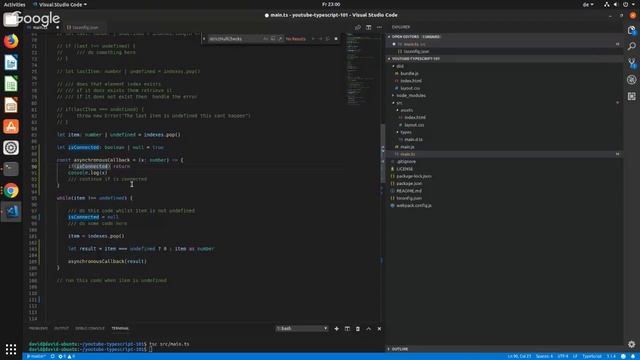Create a new terminal with the plus icon
Image resolution: width=640 pixels, height=360 pixels.
(336, 329)
